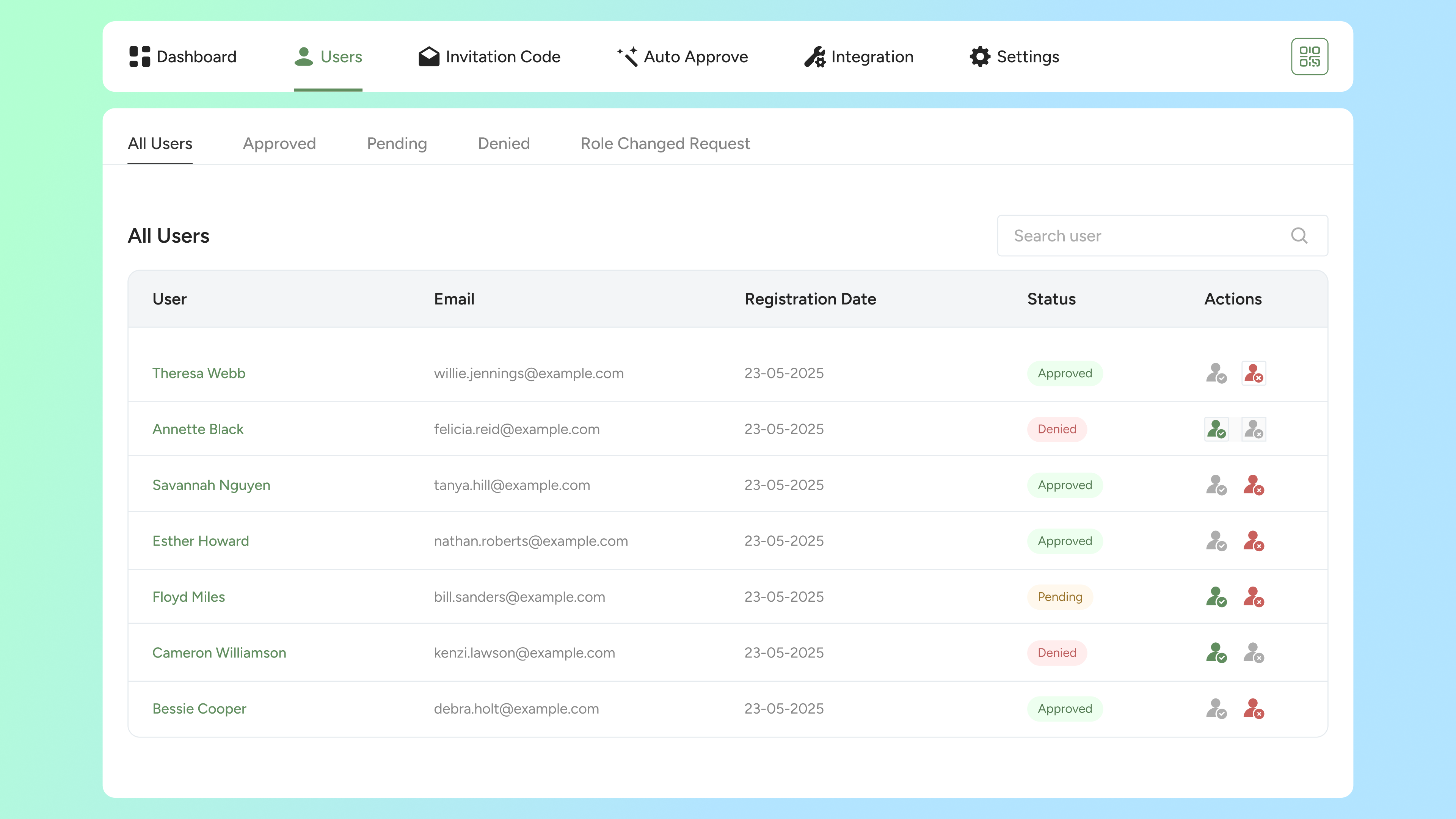
Task: Deny pending user Floyd Miles
Action: click(1253, 597)
